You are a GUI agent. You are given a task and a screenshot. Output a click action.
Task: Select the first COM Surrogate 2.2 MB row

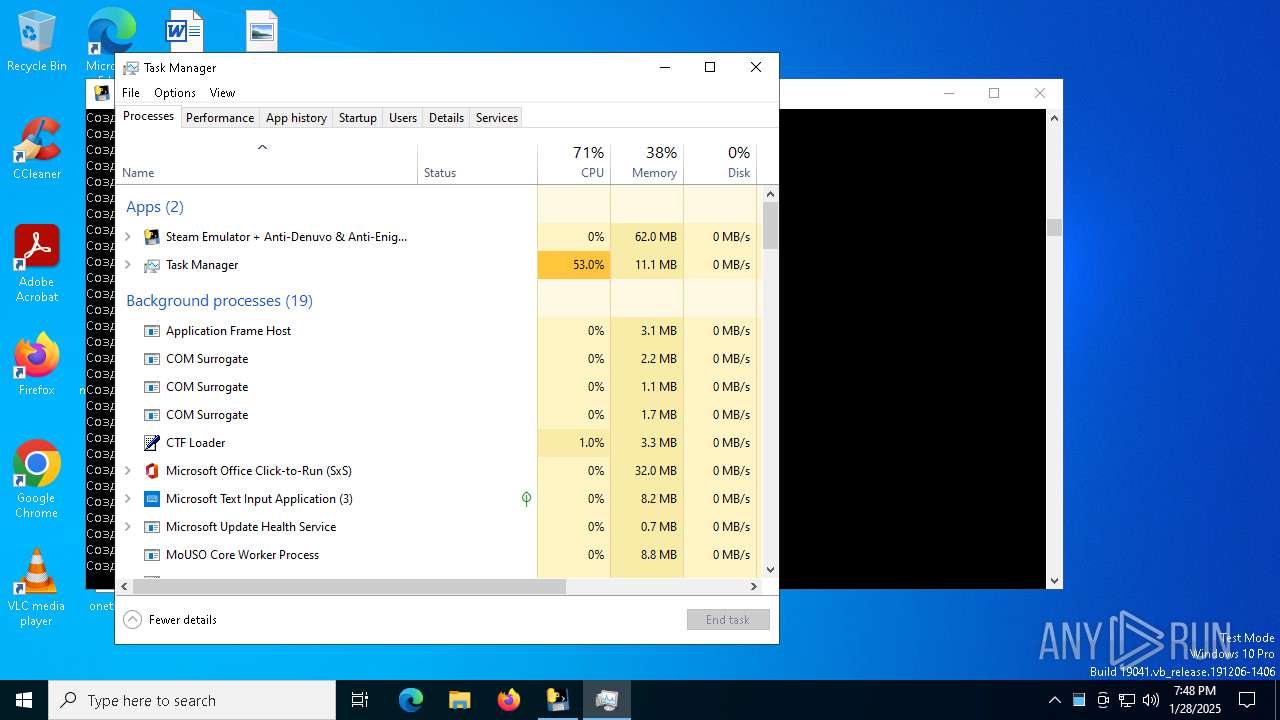tap(437, 359)
